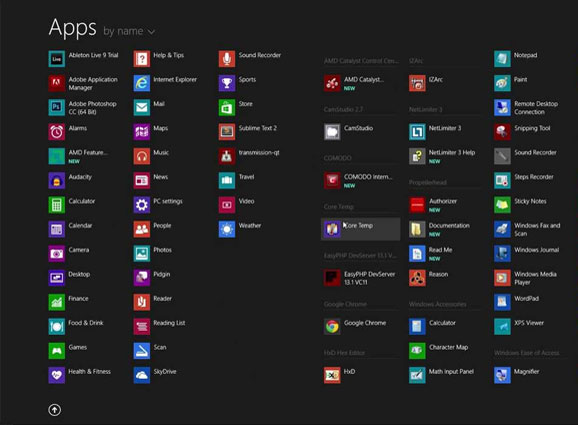Open the sort 'by name' dropdown

tap(129, 31)
